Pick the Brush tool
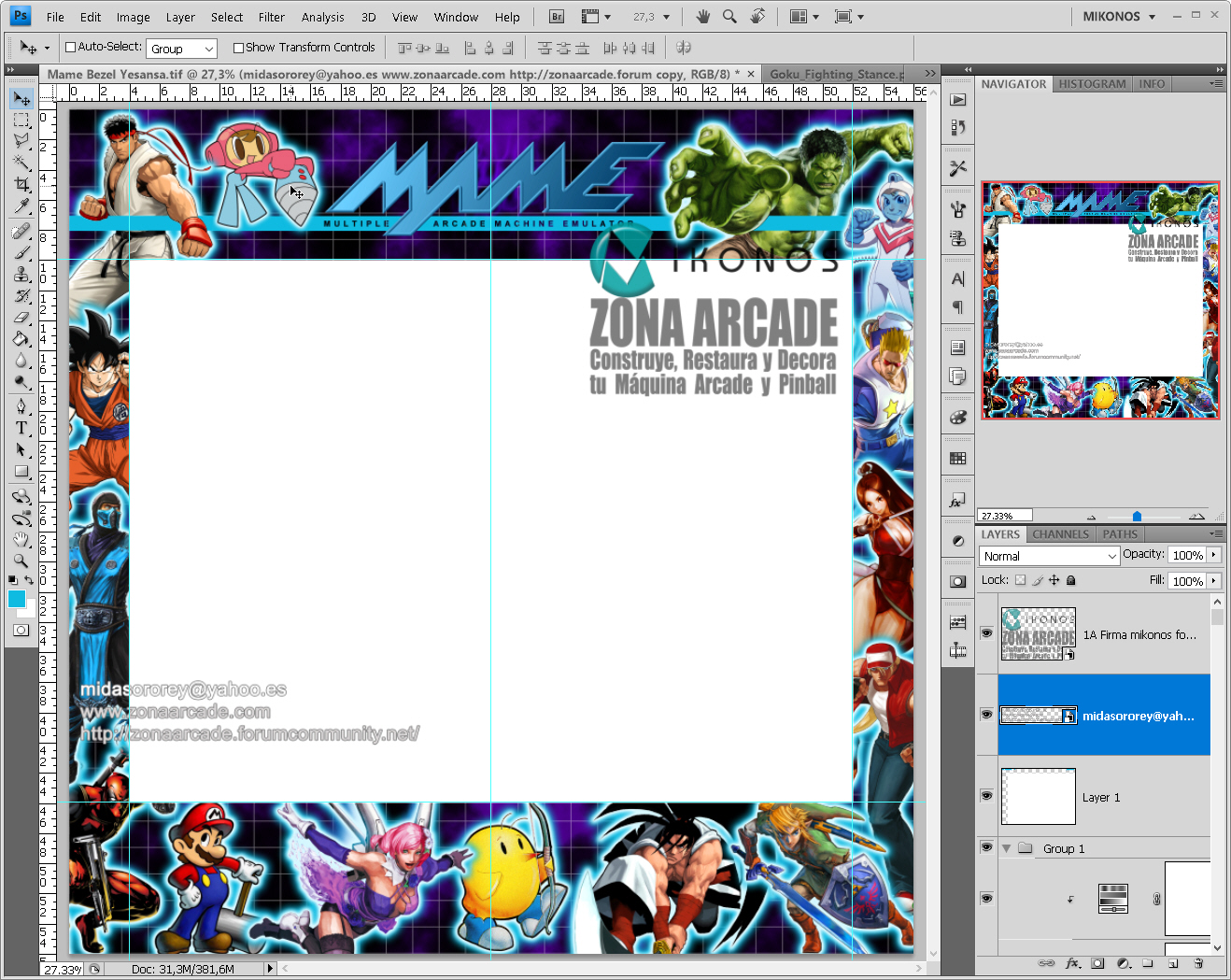The image size is (1231, 980). tap(21, 252)
